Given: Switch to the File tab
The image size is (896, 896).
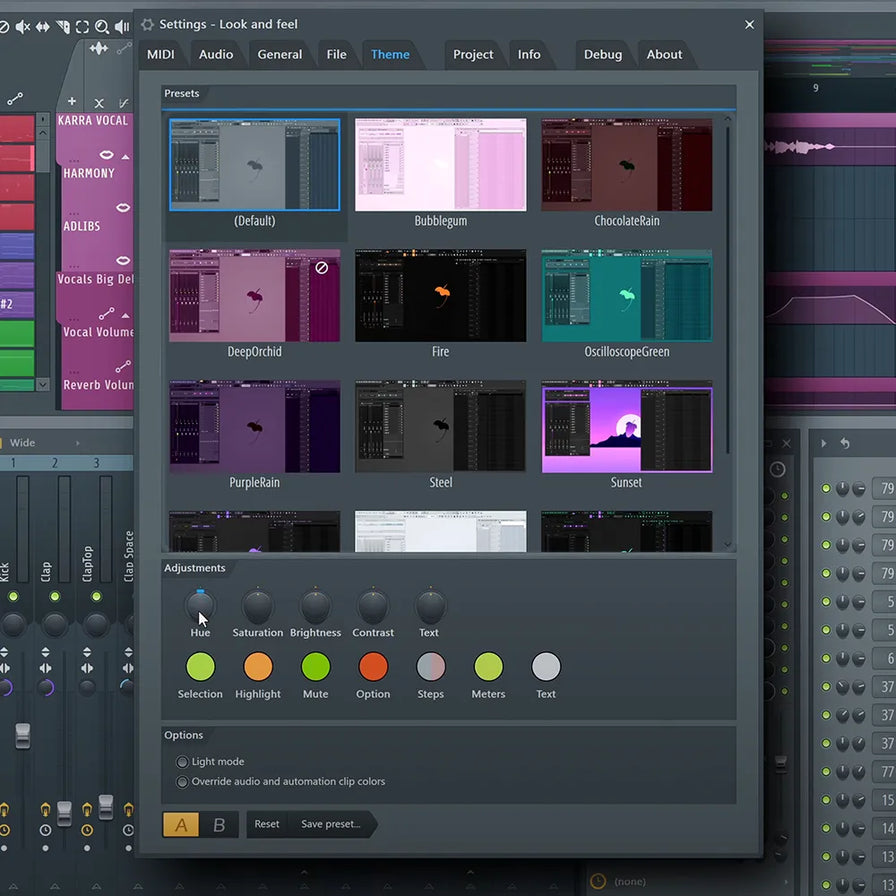Looking at the screenshot, I should 337,55.
